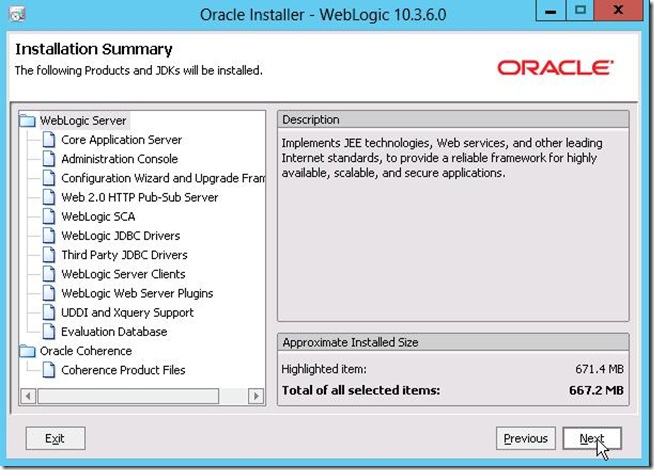Click the Evaluation Database file icon
The image size is (654, 470).
click(49, 332)
